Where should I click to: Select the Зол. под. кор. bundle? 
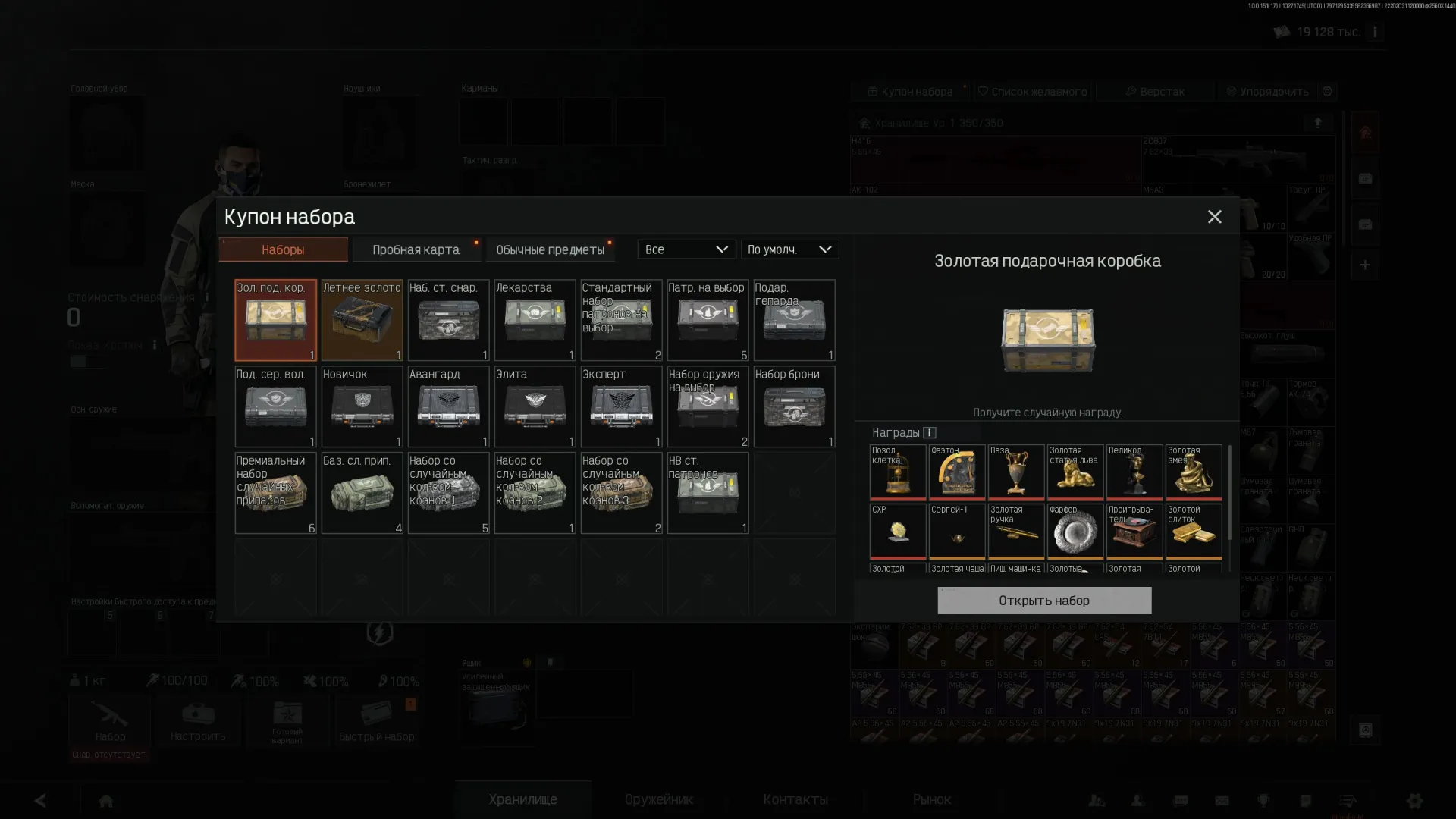tap(275, 320)
